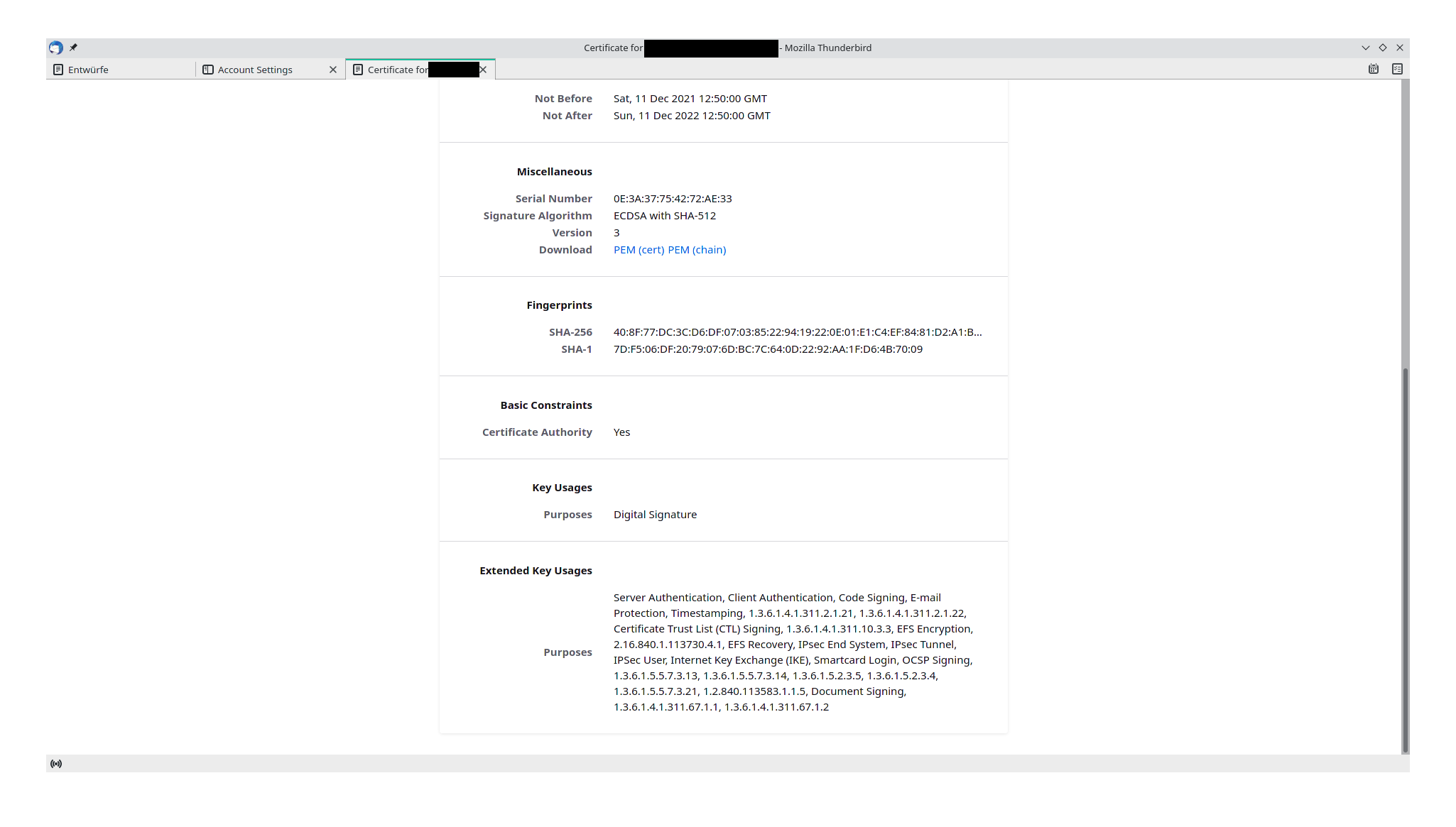Open the Calendar tab icon
Screen dimensions: 1456x827
point(1374,69)
